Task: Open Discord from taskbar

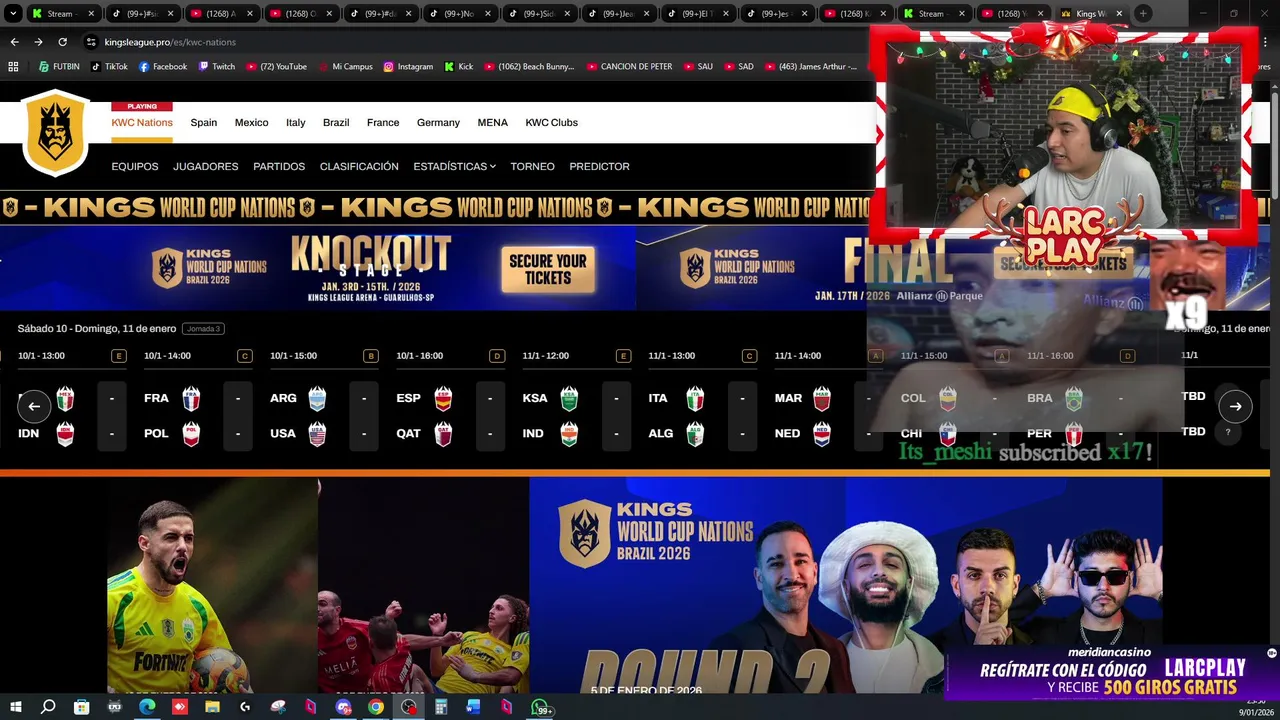Action: 343,707
